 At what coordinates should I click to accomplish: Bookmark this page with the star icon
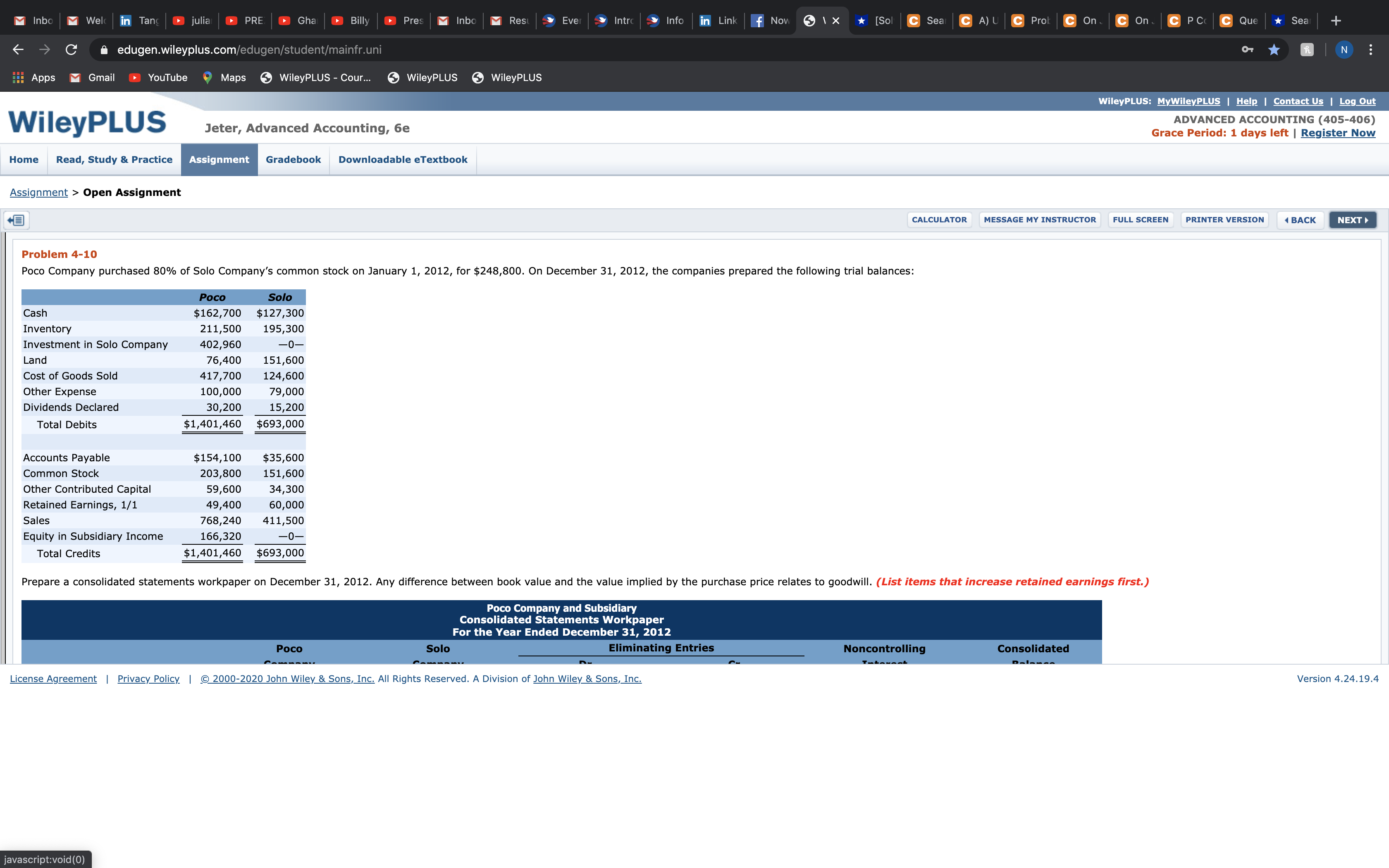1274,50
